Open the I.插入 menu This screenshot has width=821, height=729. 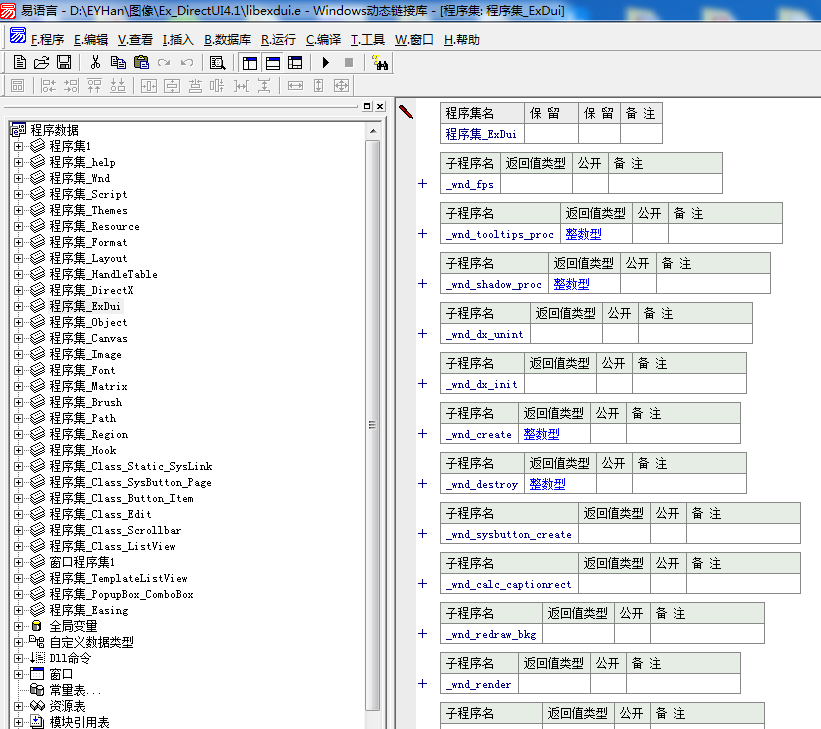click(178, 40)
